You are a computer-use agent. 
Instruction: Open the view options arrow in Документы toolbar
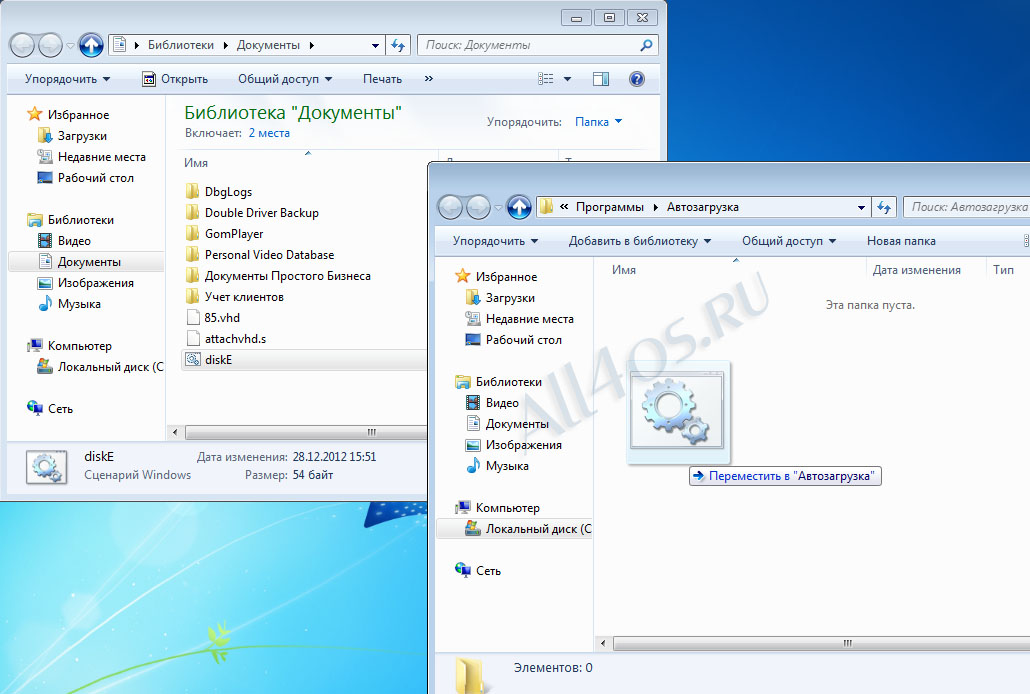[568, 79]
